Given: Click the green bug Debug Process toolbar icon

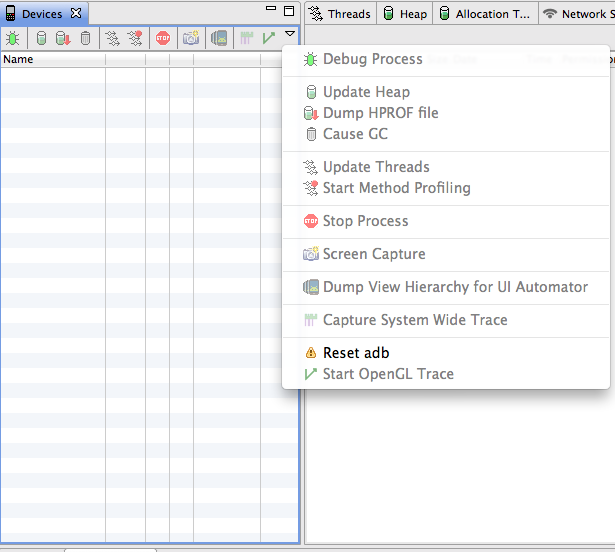Looking at the screenshot, I should (x=13, y=38).
